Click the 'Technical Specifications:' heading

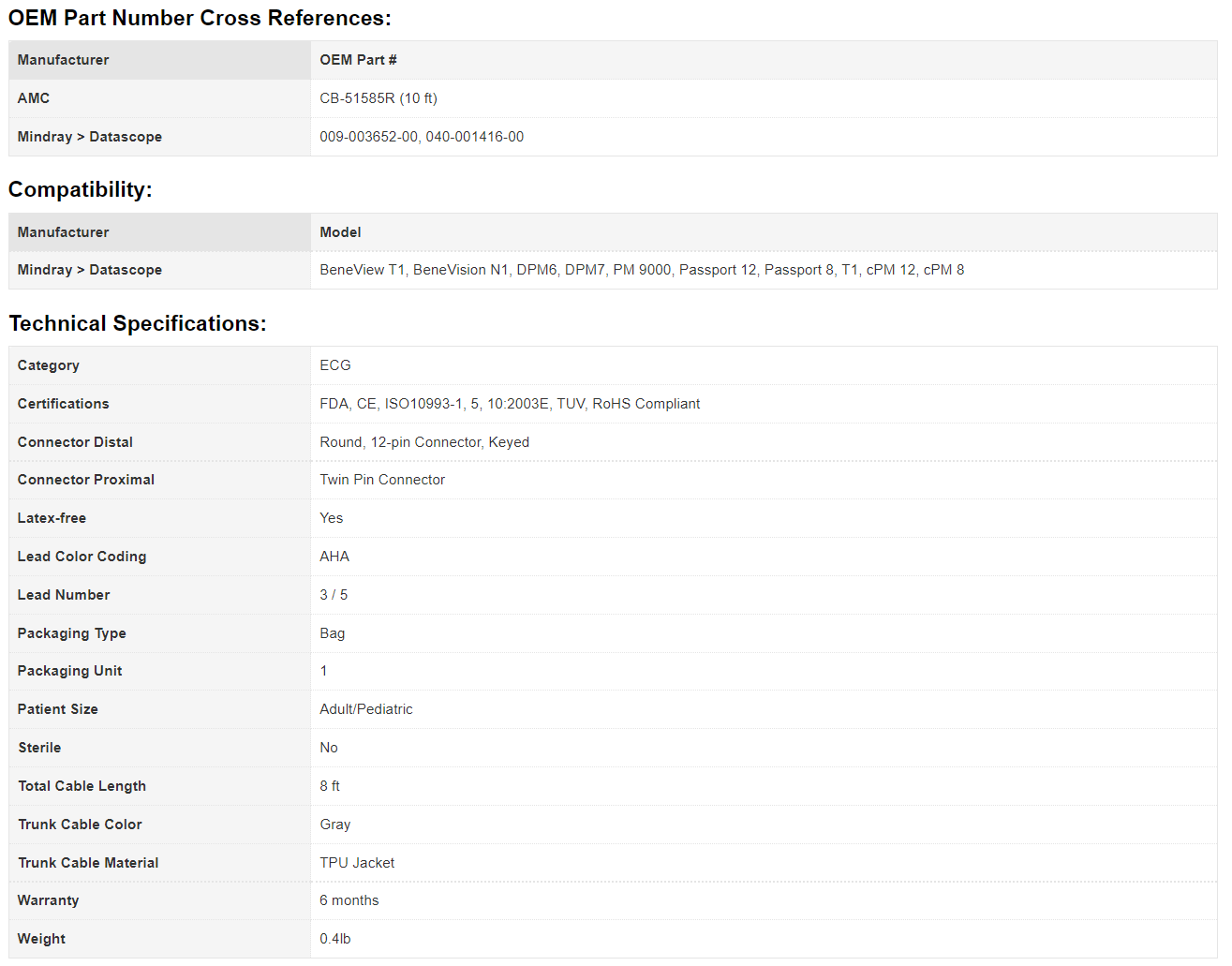pyautogui.click(x=138, y=323)
